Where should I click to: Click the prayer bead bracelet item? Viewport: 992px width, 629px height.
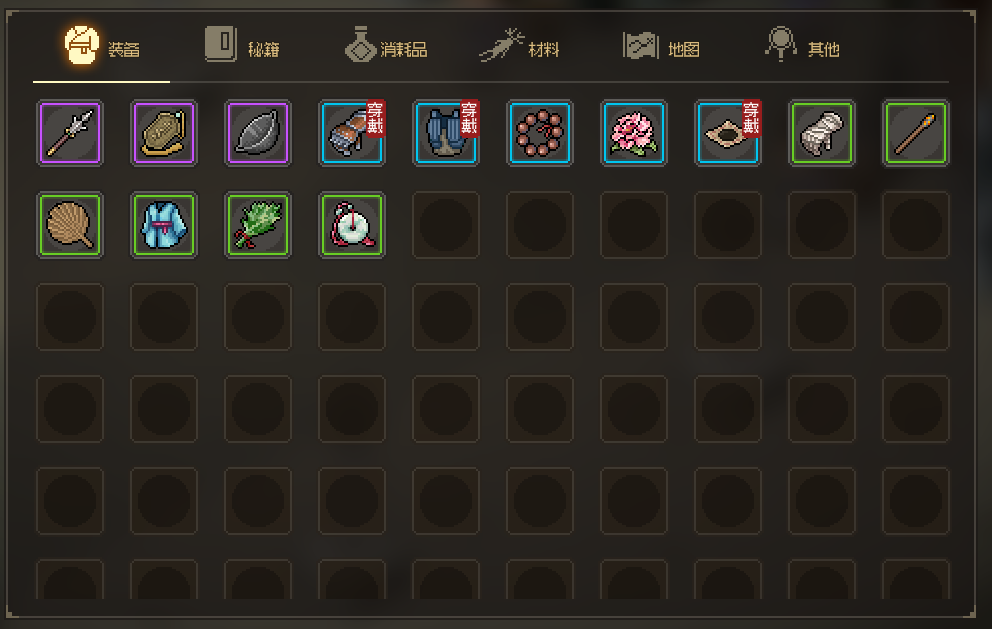540,133
